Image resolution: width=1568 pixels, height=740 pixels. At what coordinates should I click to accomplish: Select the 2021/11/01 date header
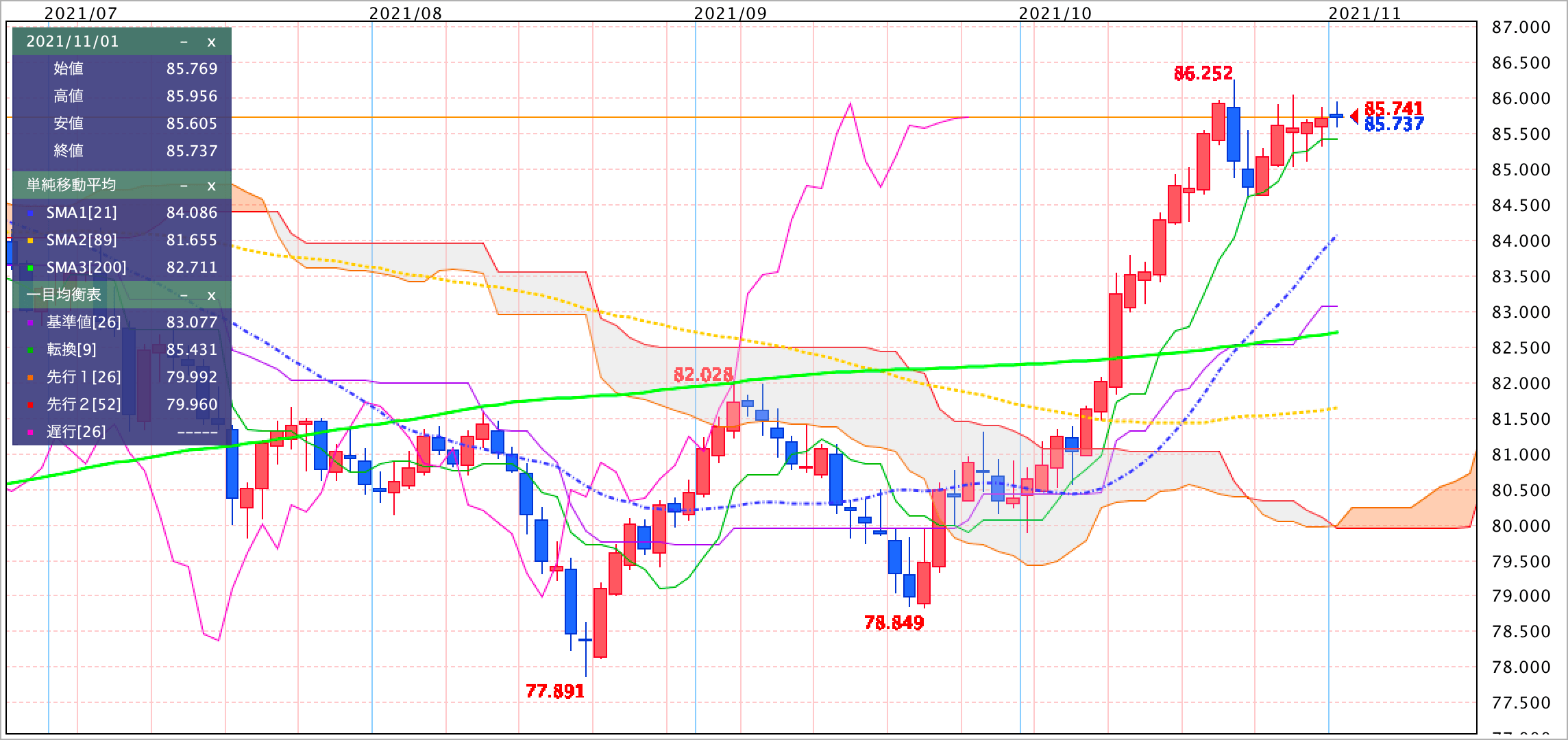click(x=73, y=41)
